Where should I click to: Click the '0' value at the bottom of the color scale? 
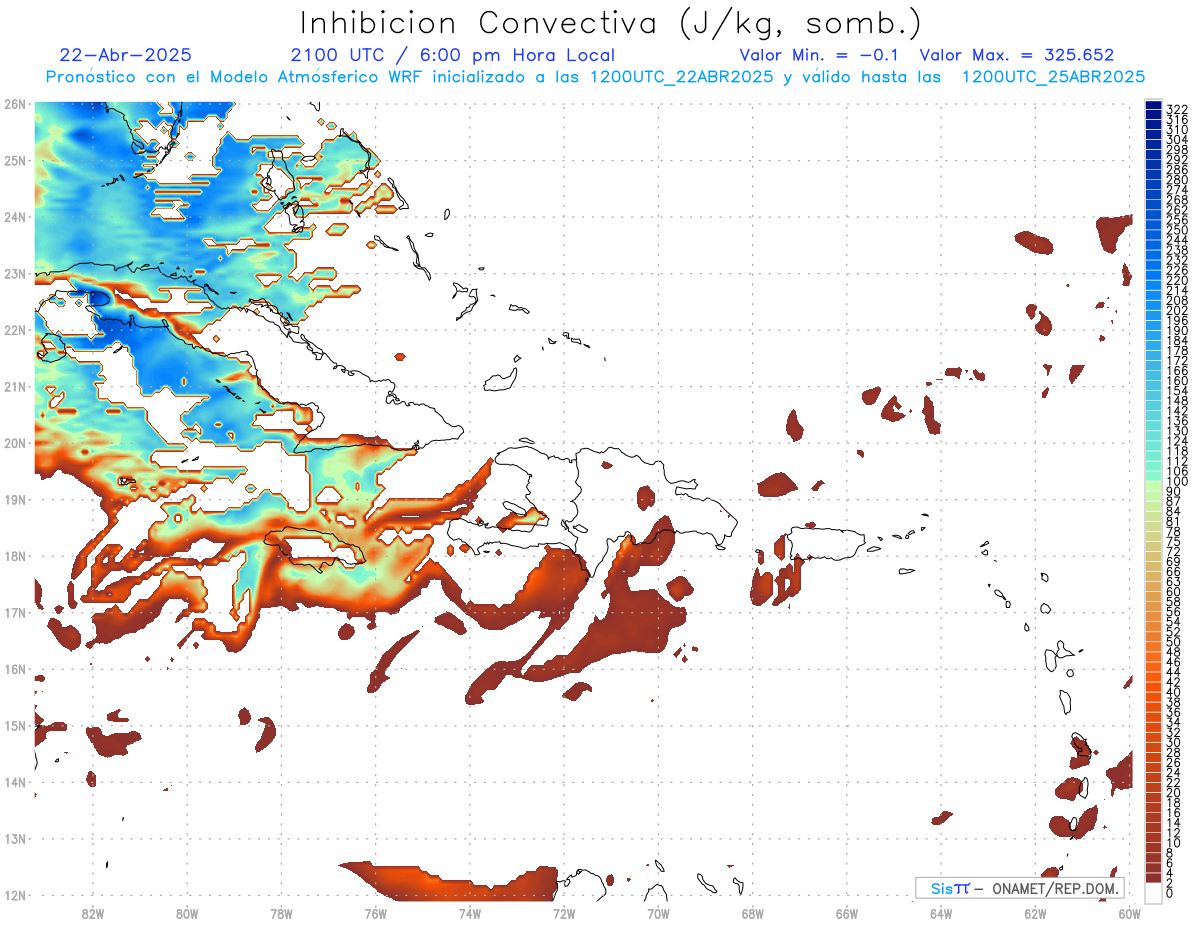[x=1170, y=893]
